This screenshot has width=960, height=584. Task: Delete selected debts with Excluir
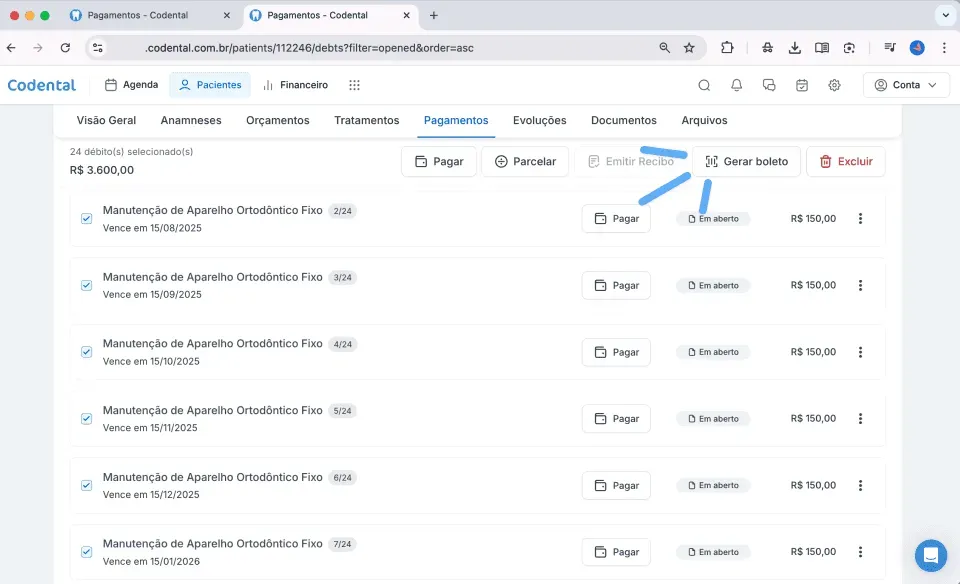tap(846, 162)
